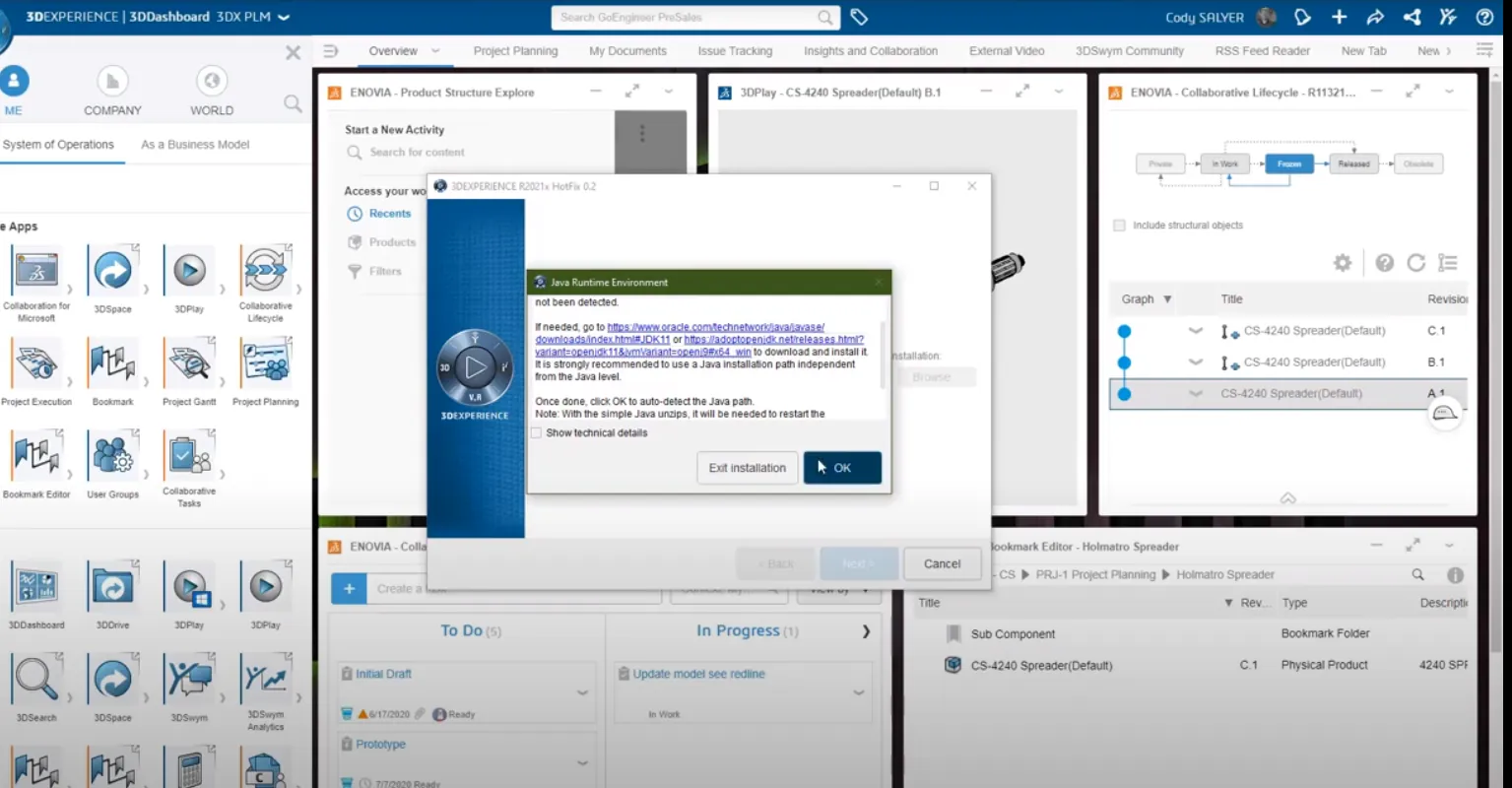The width and height of the screenshot is (1512, 788).
Task: Maximize the 3DPlay widget expand icon
Action: [x=1022, y=92]
